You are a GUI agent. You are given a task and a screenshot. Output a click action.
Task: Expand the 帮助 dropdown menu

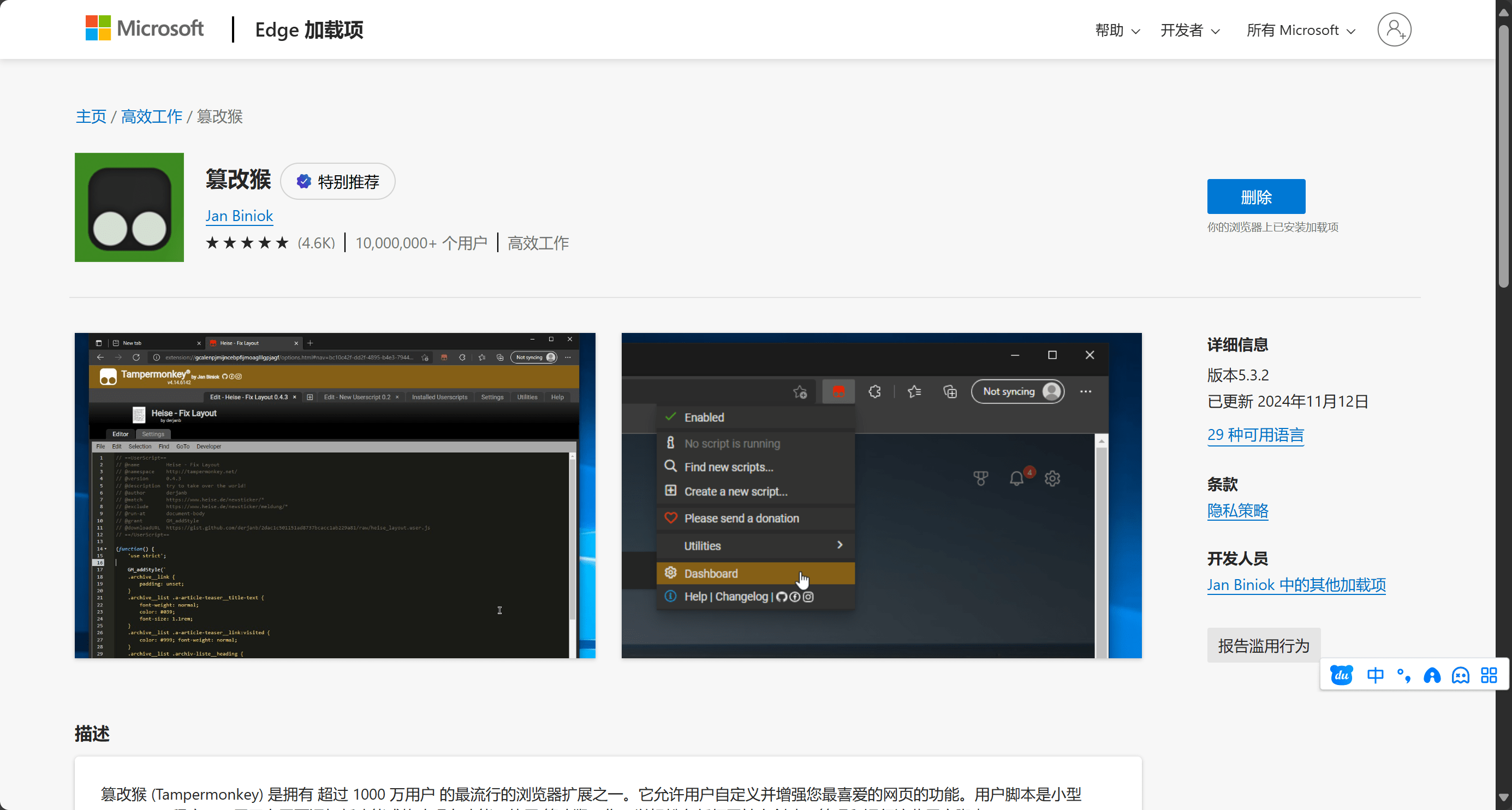coord(1117,30)
